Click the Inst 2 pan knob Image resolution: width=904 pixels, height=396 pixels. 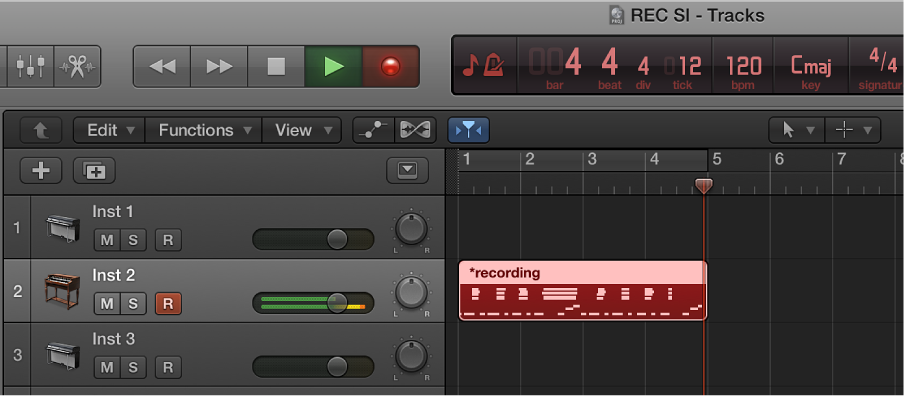coord(411,293)
